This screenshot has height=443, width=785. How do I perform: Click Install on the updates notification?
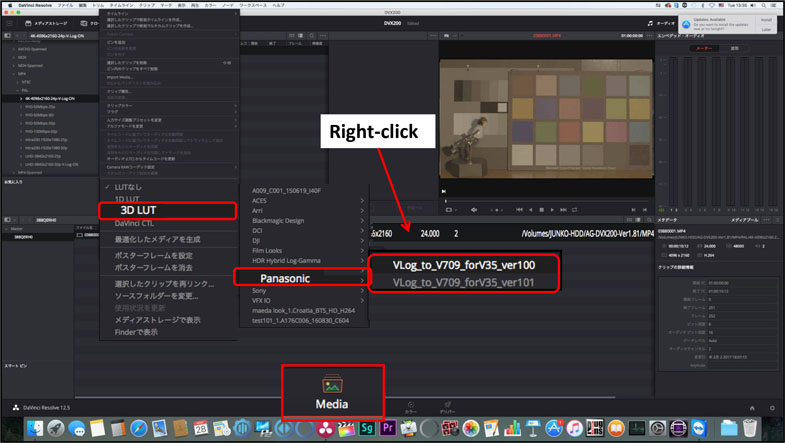[766, 20]
